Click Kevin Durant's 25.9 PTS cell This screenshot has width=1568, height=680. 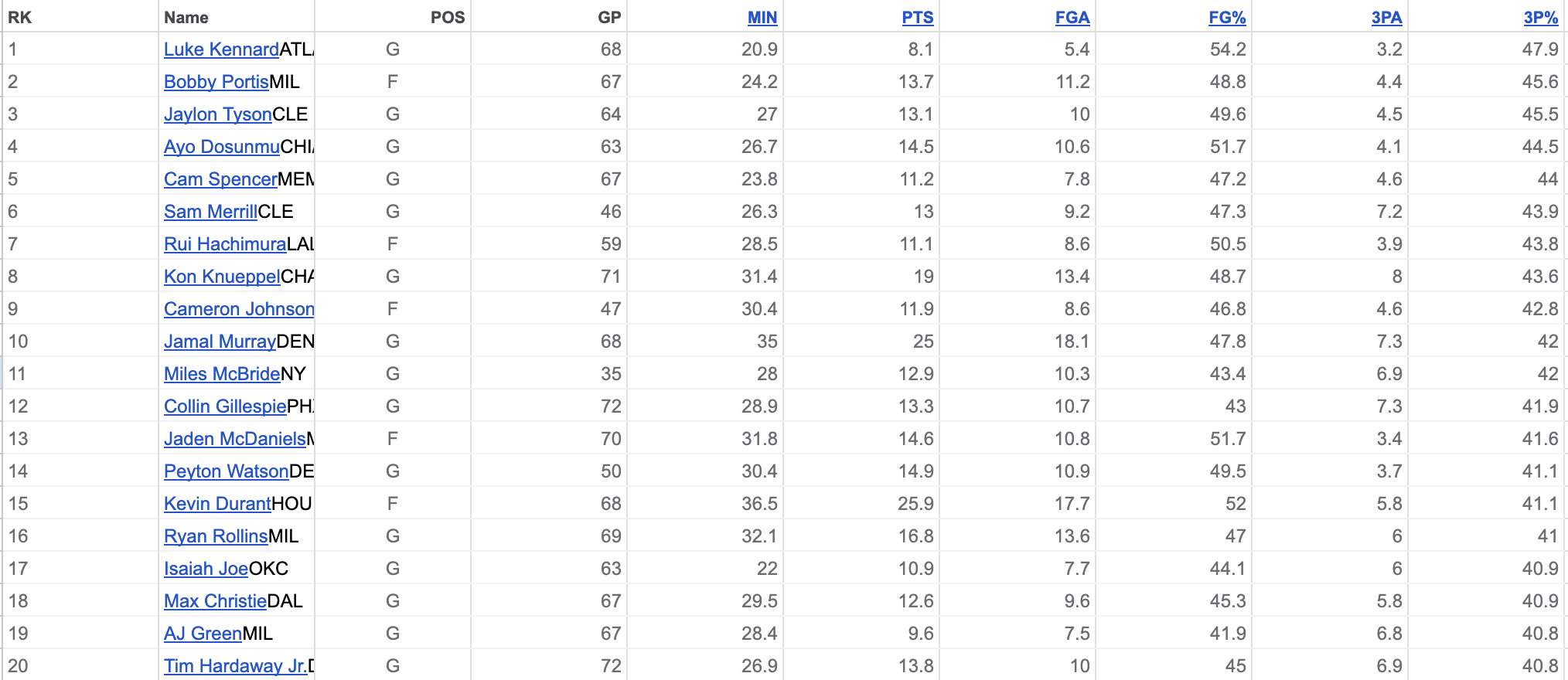point(861,504)
